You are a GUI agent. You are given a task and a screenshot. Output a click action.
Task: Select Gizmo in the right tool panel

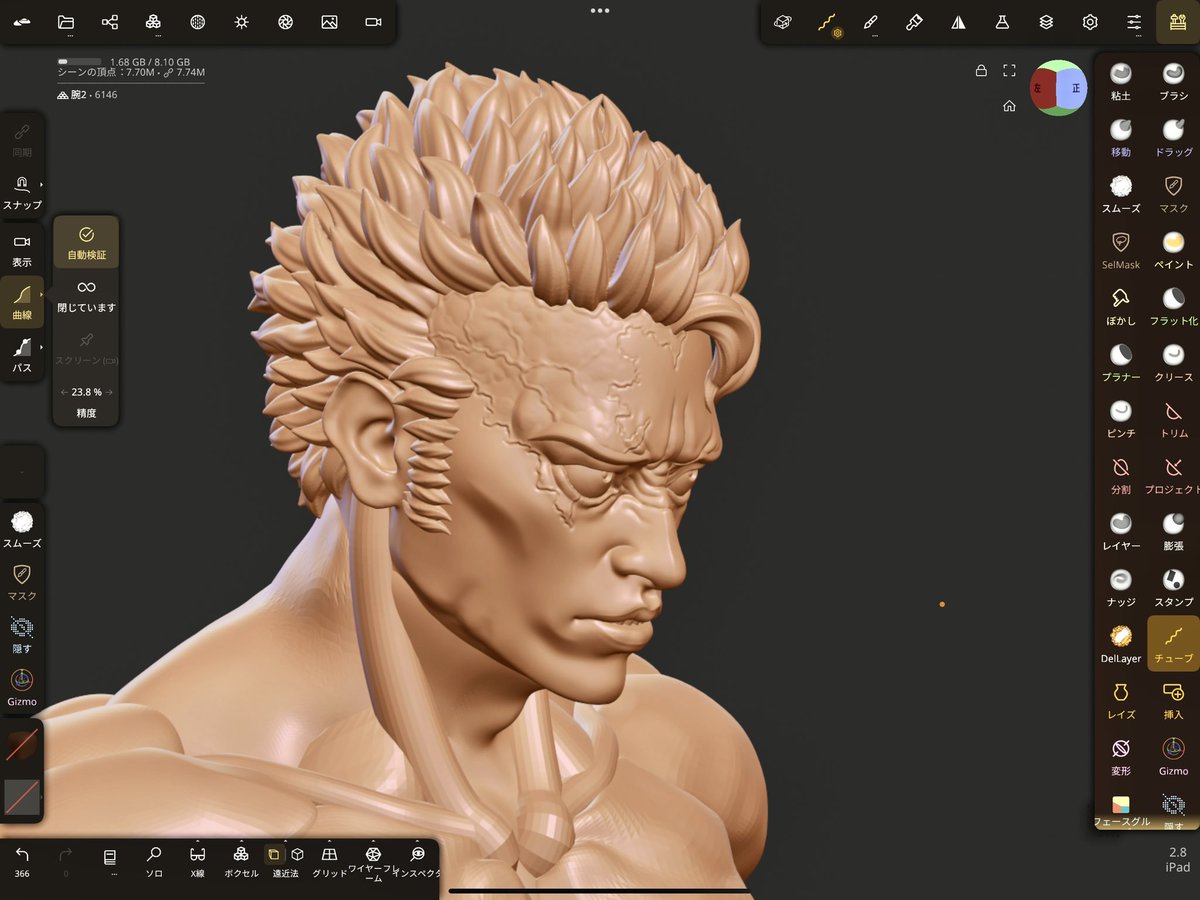point(1173,756)
